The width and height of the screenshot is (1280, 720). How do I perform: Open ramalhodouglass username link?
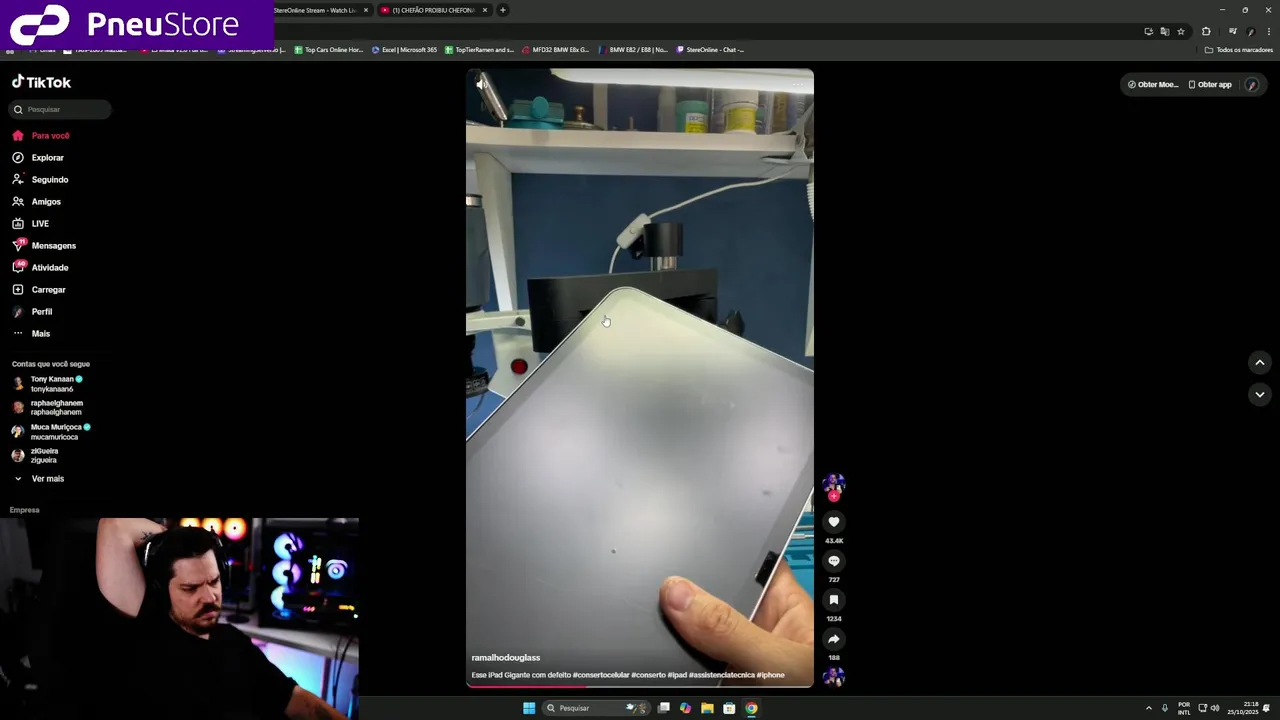click(x=506, y=658)
